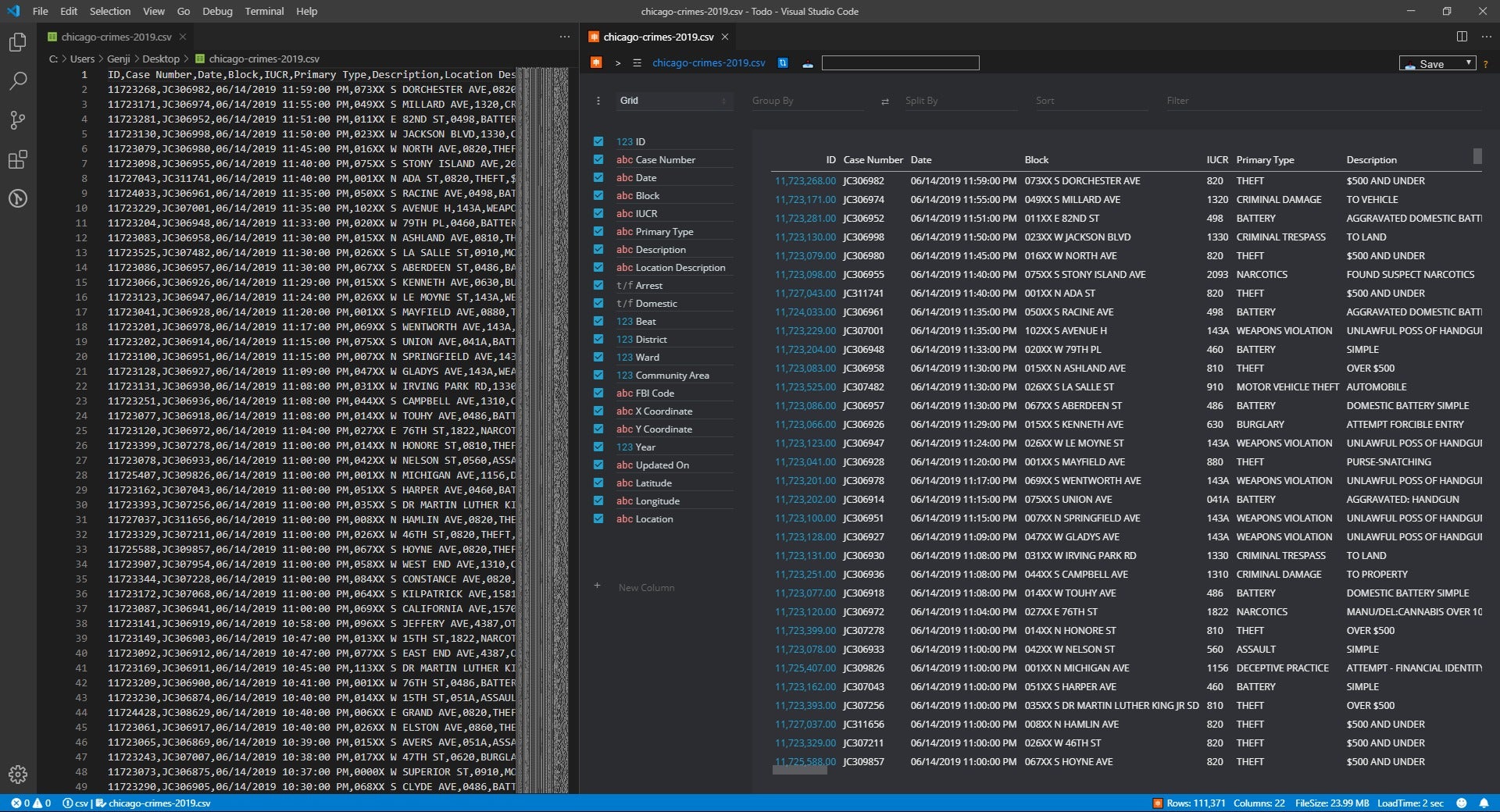Uncheck the ID column checkbox
The width and height of the screenshot is (1500, 812).
click(598, 141)
